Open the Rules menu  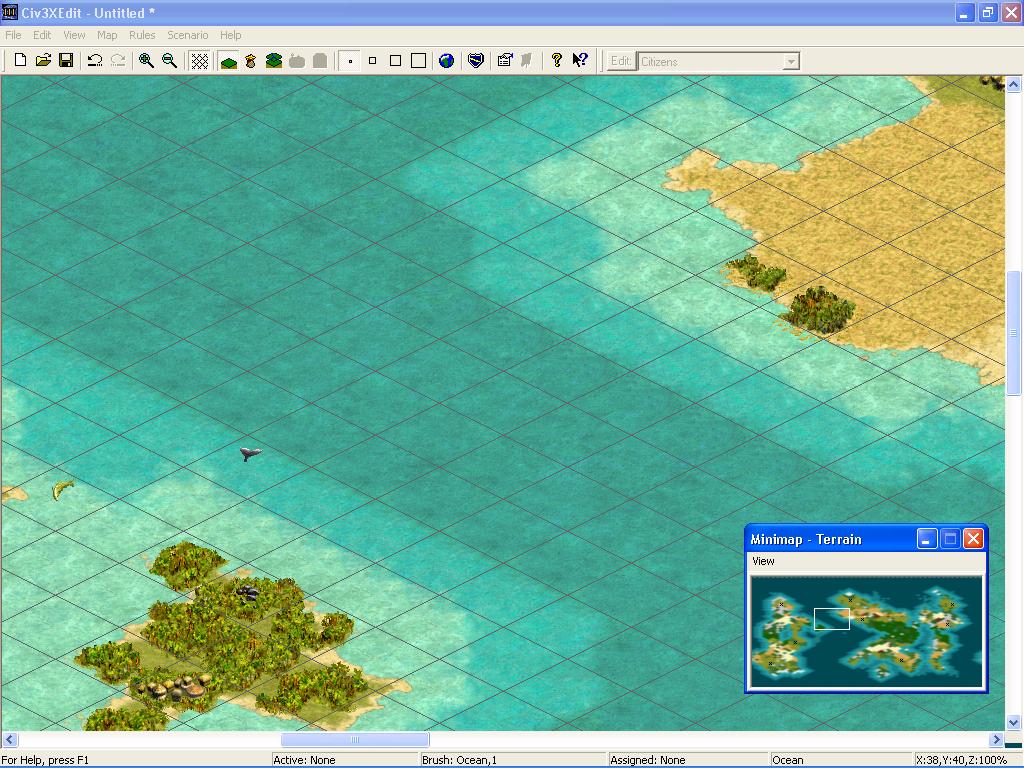142,35
